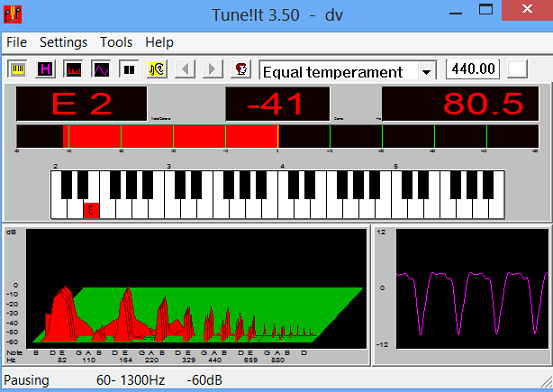Click the left arrow previous button
Viewport: 553px width, 392px height.
pos(185,69)
